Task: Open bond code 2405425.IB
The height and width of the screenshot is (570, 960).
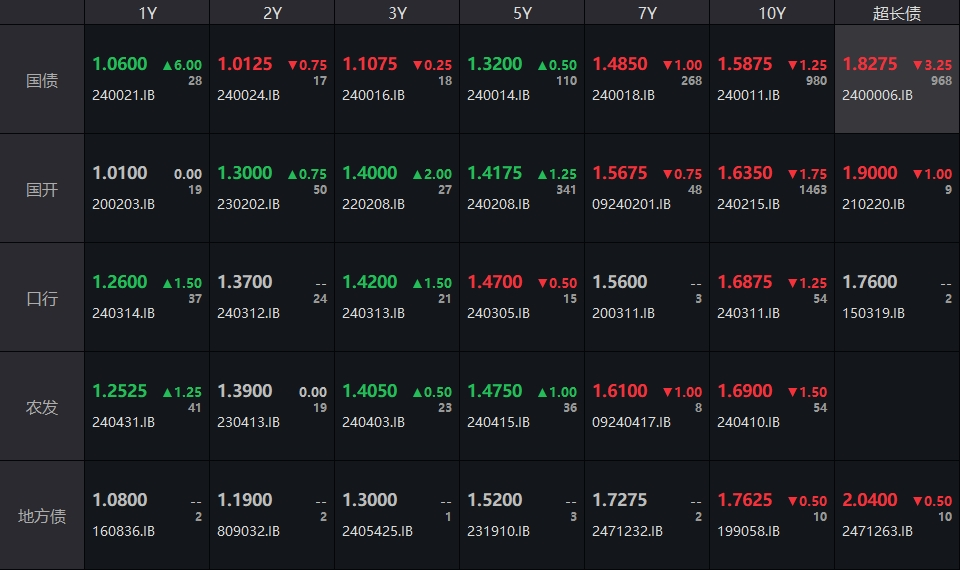Action: click(x=377, y=531)
